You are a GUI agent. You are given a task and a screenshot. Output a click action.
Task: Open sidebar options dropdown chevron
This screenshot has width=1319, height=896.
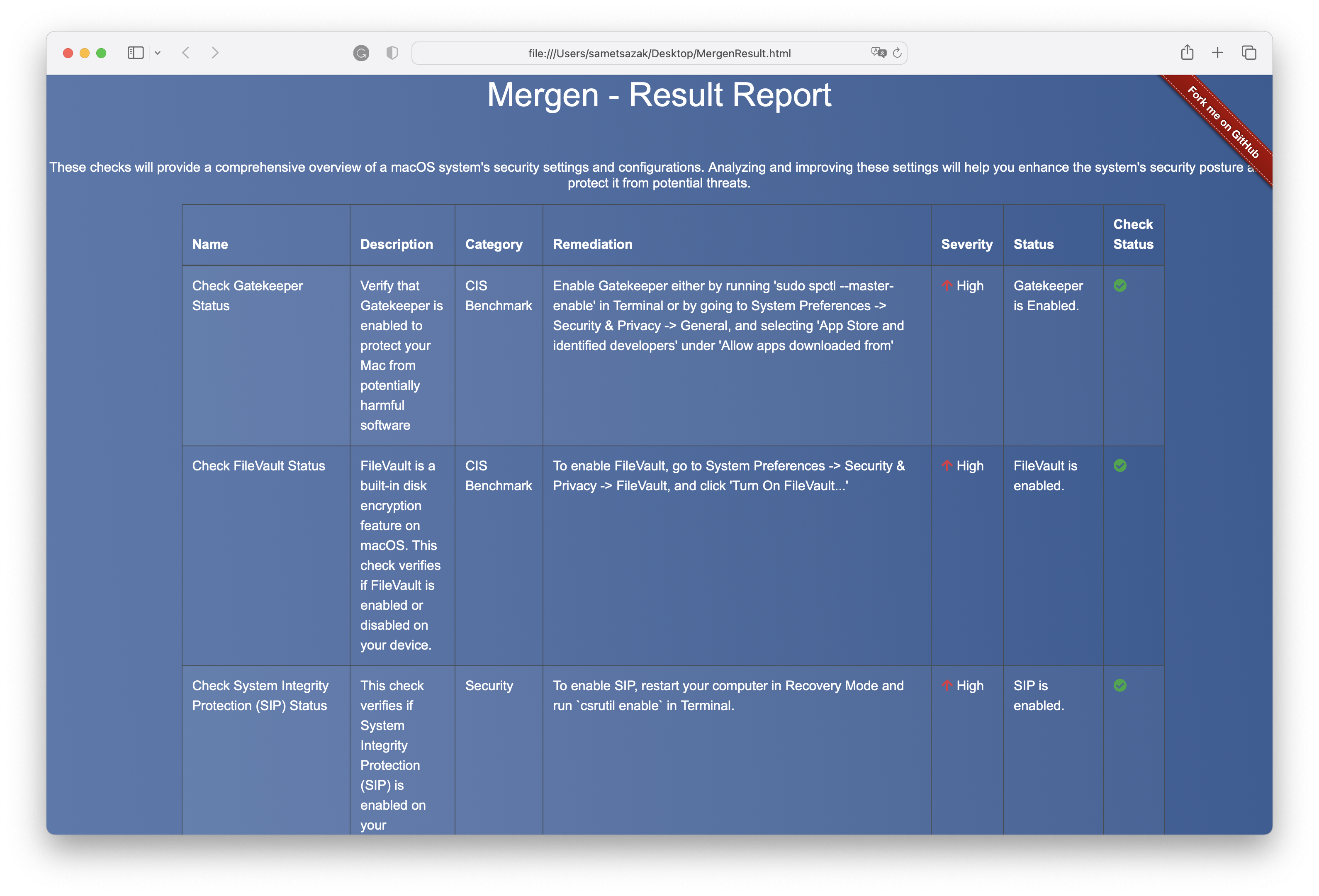point(158,53)
